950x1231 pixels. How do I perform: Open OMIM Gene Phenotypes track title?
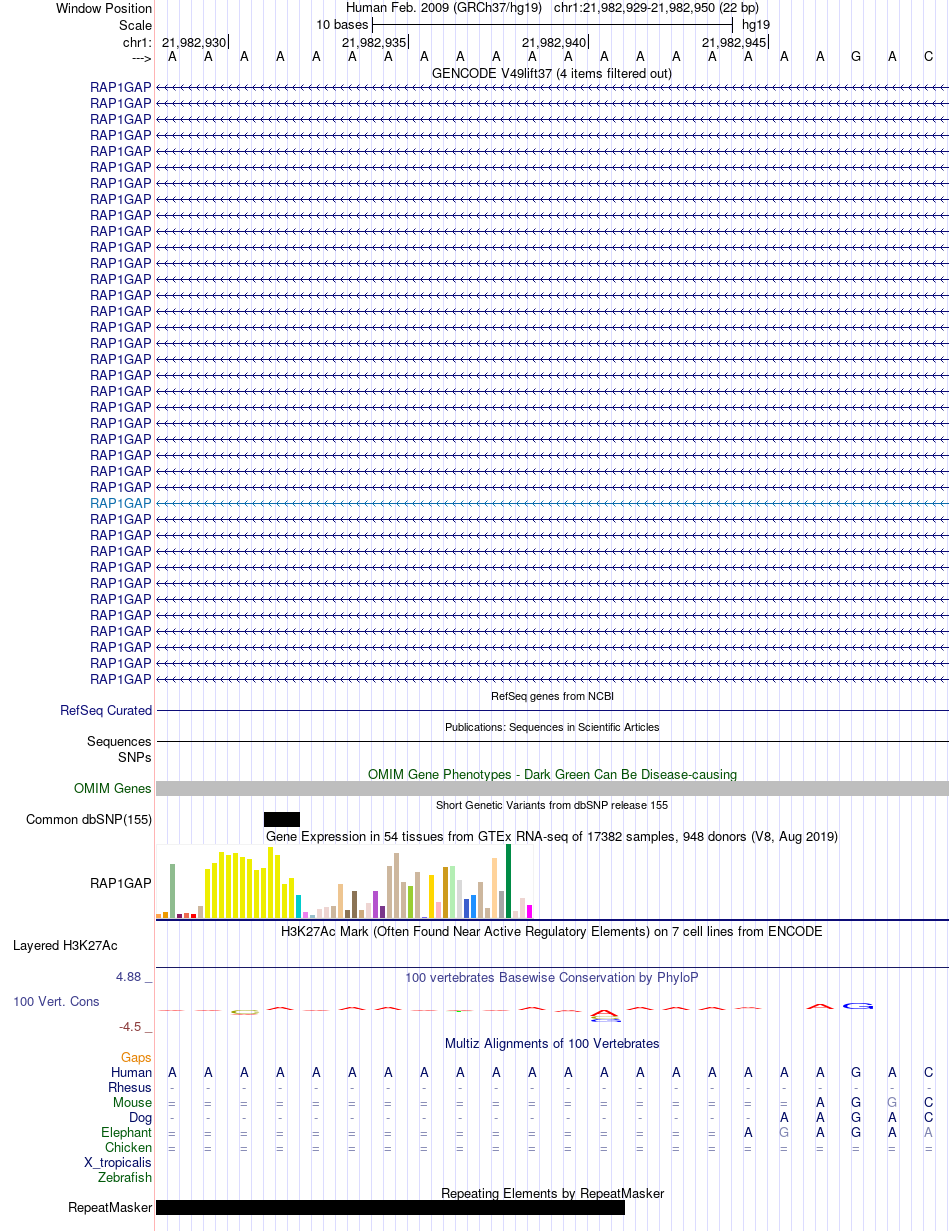552,774
